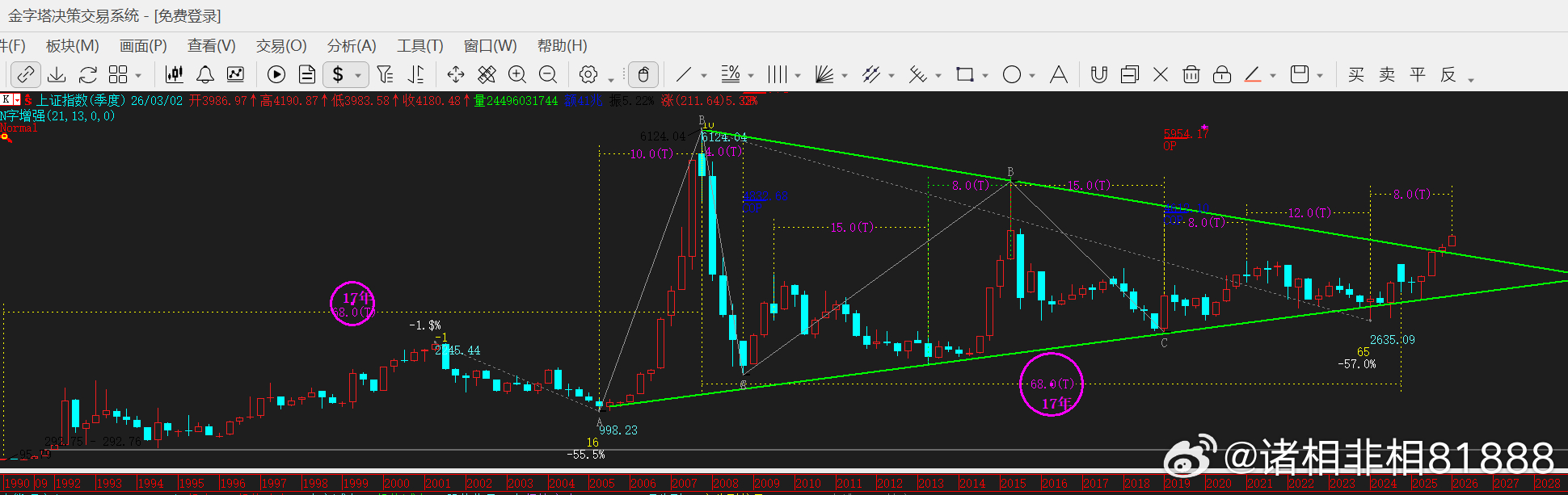Viewport: 1568px width, 495px height.
Task: Select the rectangle drawing tool
Action: [965, 74]
